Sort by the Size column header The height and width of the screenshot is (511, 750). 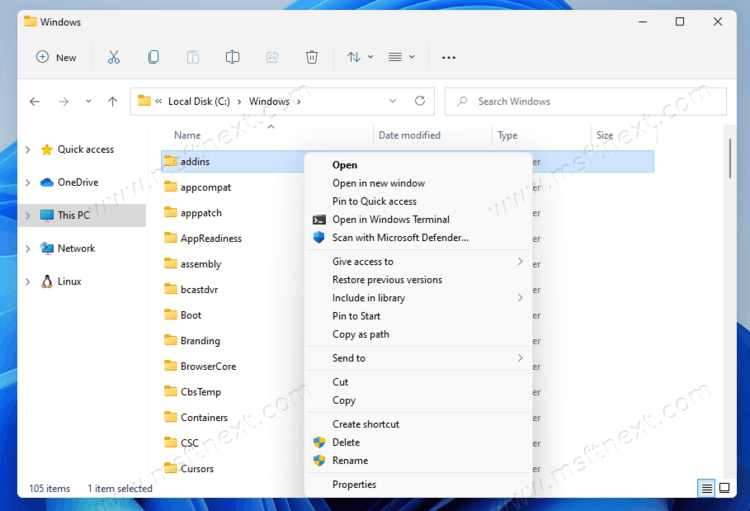[605, 135]
